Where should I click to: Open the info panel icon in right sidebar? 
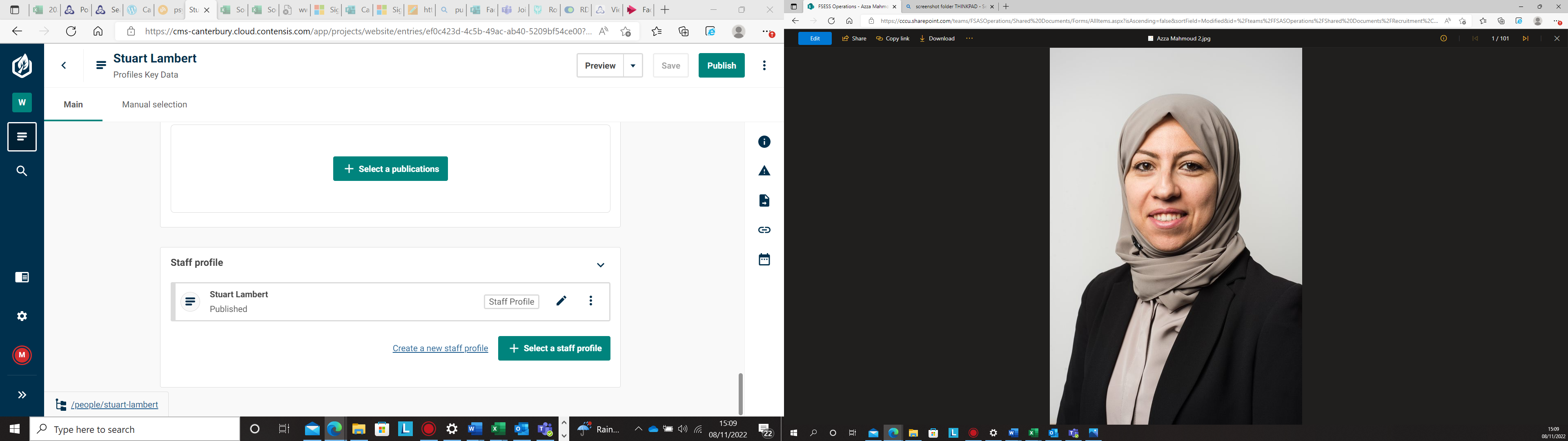point(764,142)
